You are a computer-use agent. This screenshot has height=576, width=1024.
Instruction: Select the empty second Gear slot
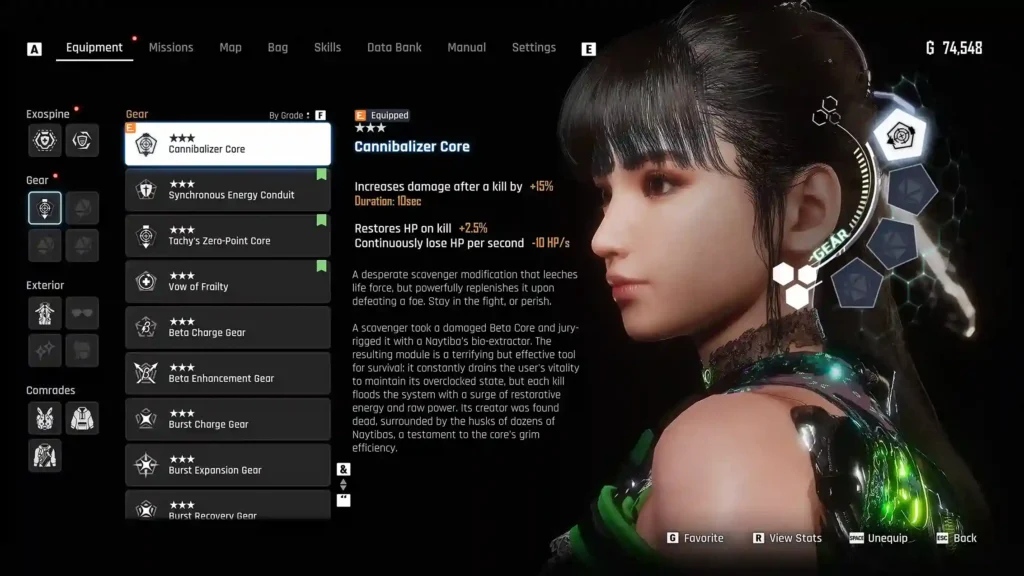coord(82,208)
